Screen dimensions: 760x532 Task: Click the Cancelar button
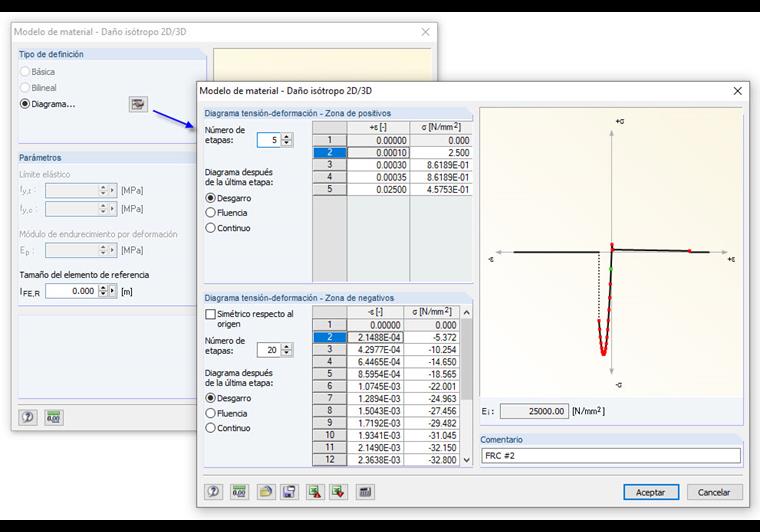714,492
